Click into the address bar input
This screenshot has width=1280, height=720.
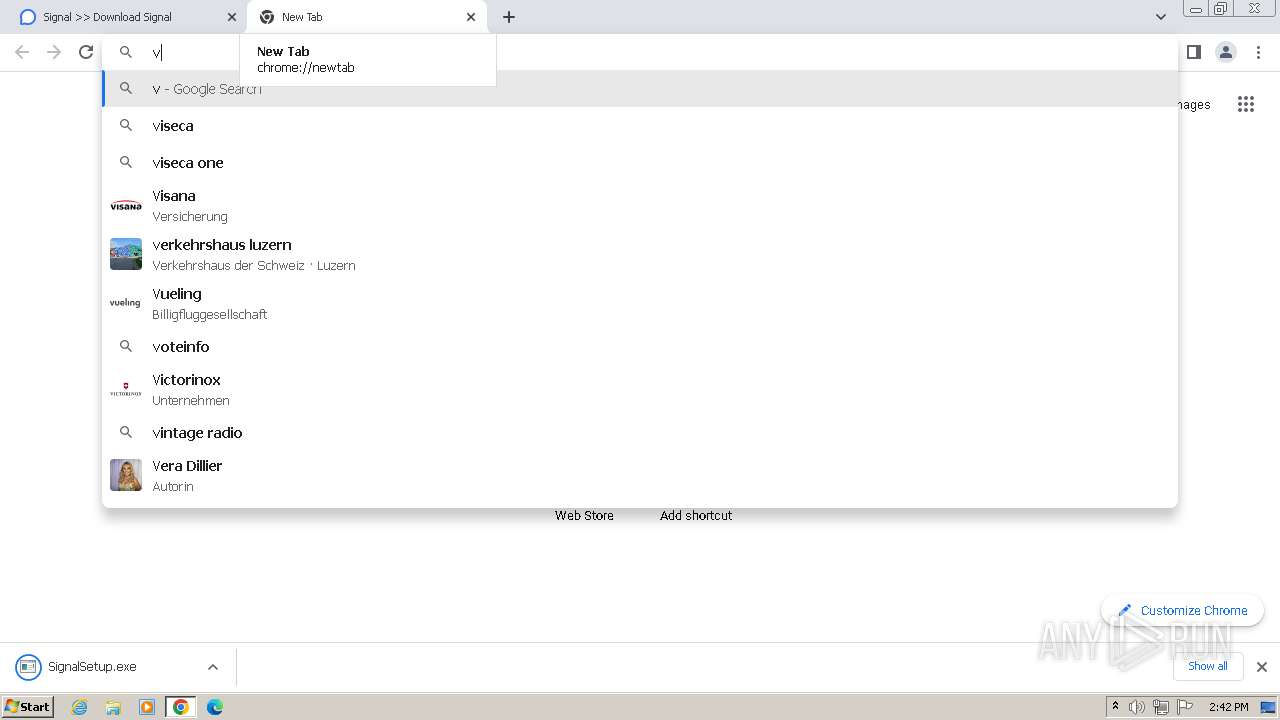[640, 52]
